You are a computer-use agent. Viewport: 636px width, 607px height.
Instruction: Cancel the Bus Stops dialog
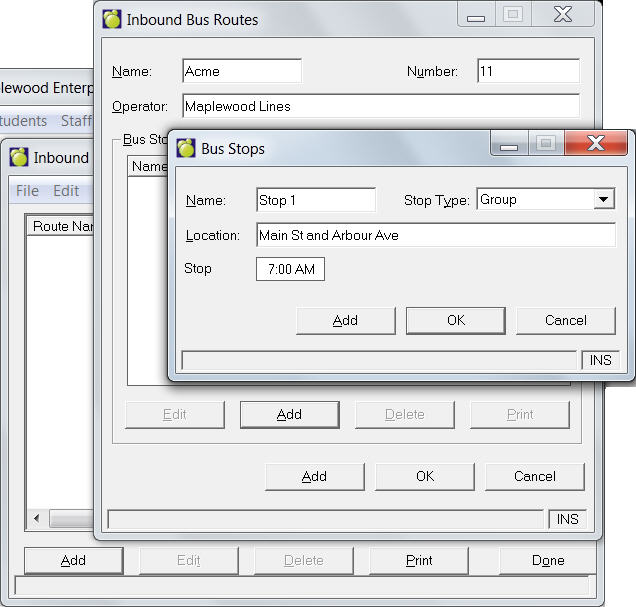[x=565, y=320]
